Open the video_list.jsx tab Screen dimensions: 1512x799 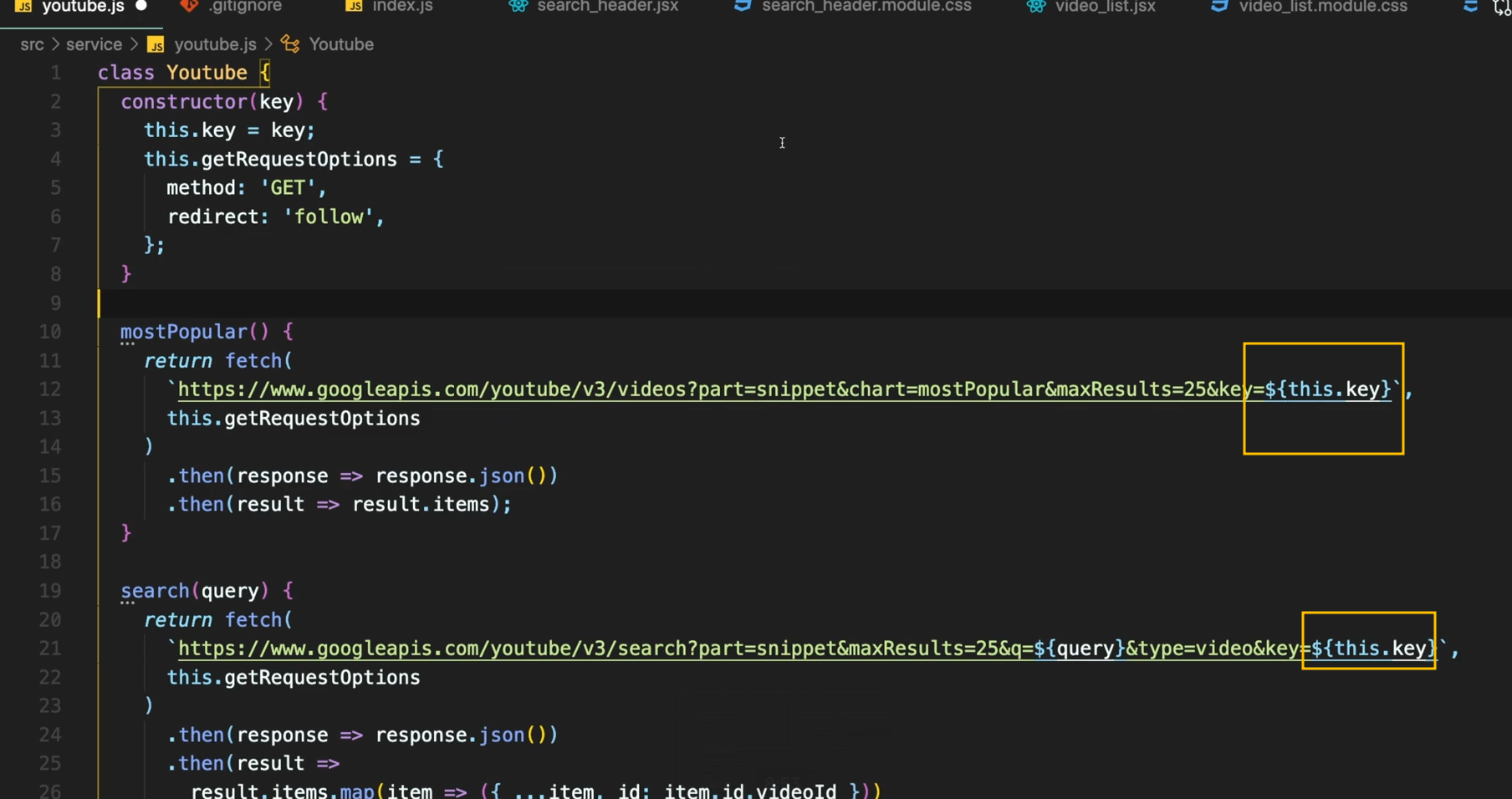[x=1105, y=7]
